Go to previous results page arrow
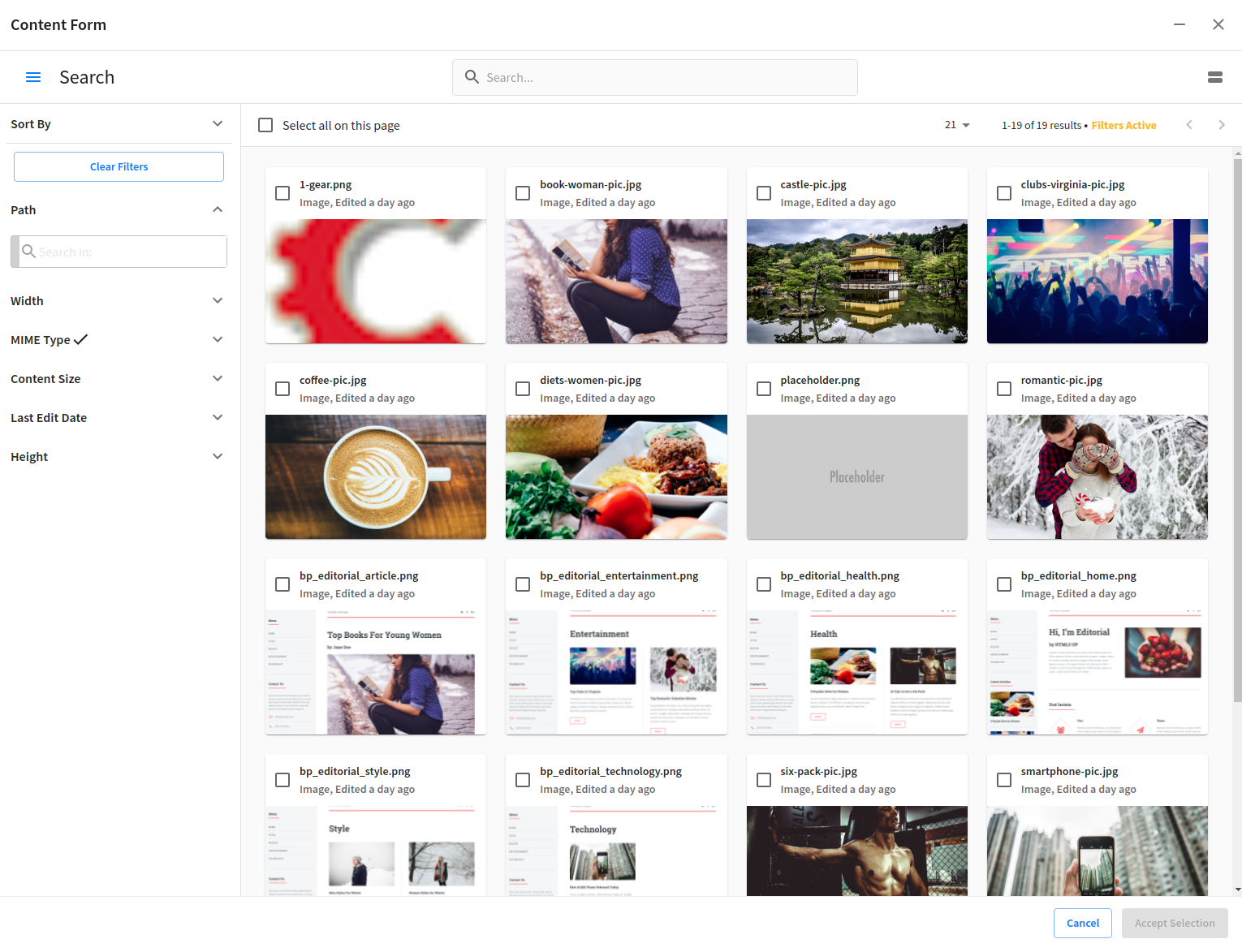 point(1189,125)
